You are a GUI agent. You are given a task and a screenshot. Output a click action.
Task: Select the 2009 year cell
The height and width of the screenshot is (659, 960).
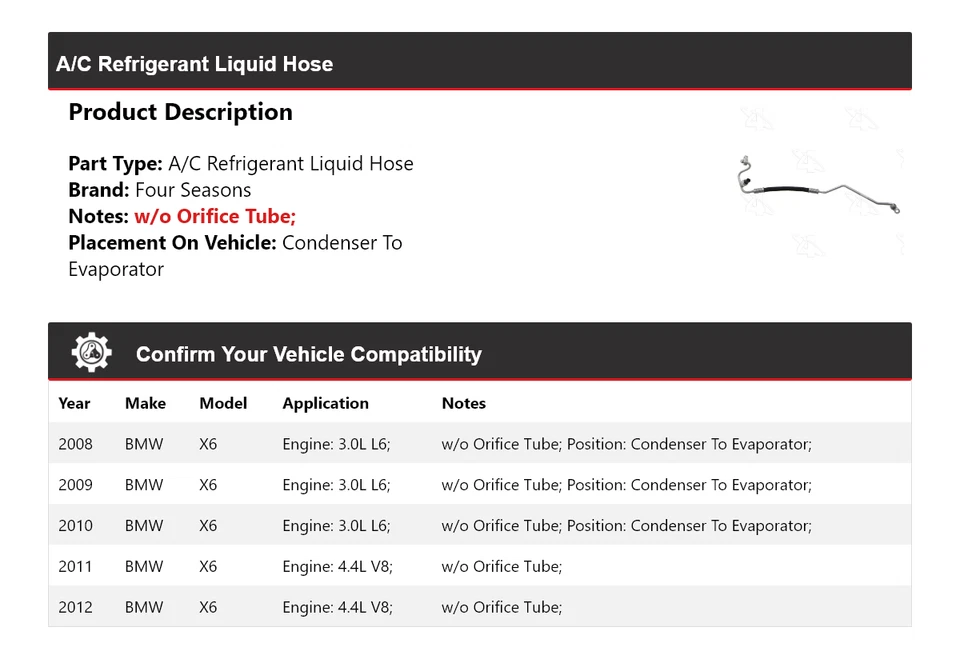tap(75, 485)
